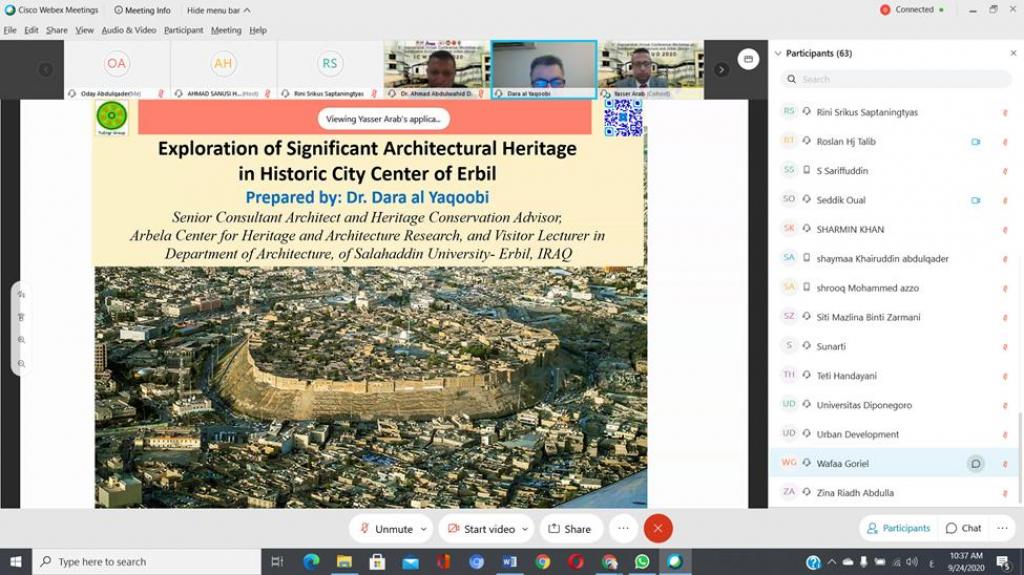Open more options ellipsis next to Share
Image resolution: width=1024 pixels, height=575 pixels.
coord(623,528)
